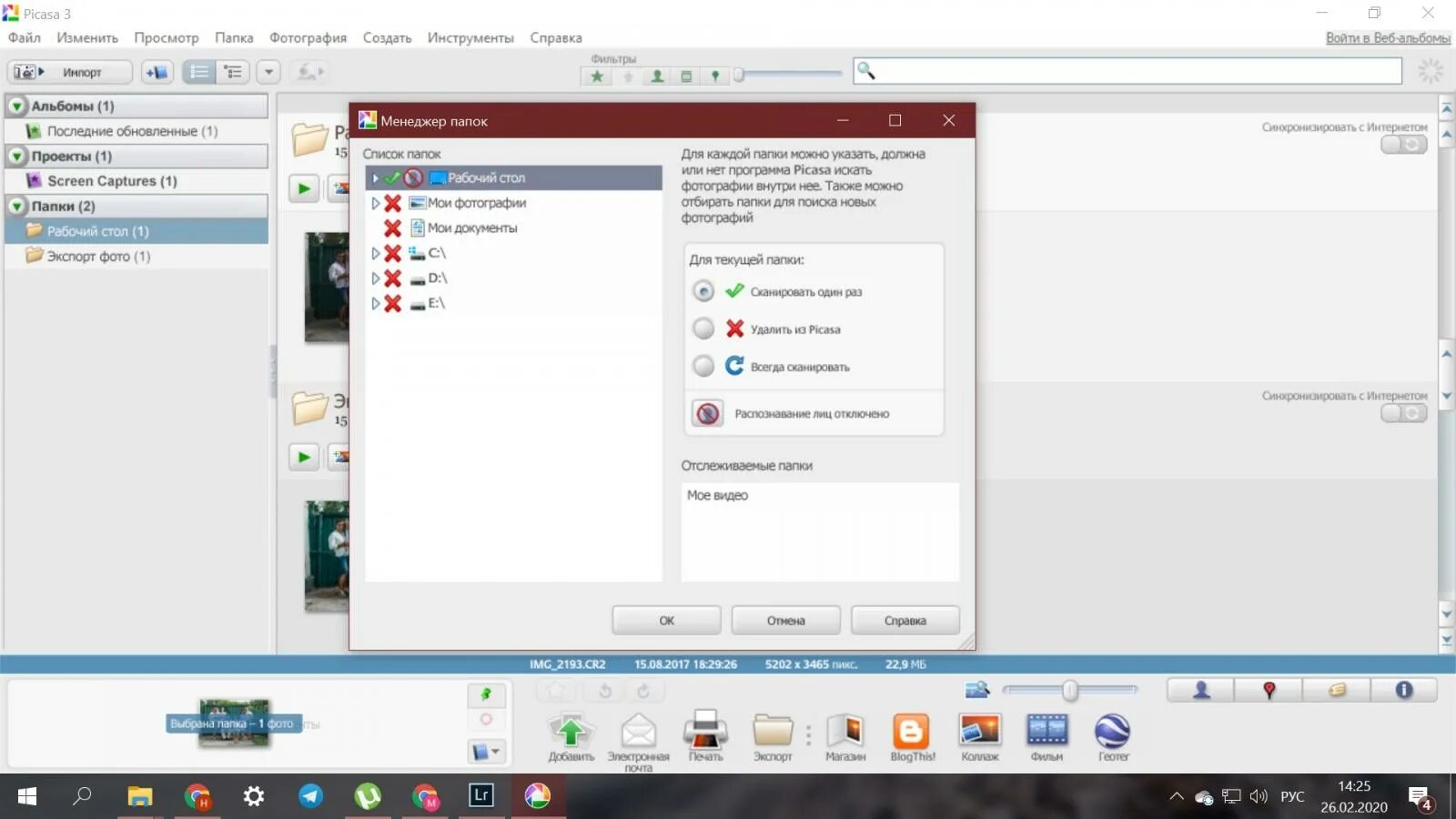Play slideshow for first folder

click(x=304, y=189)
